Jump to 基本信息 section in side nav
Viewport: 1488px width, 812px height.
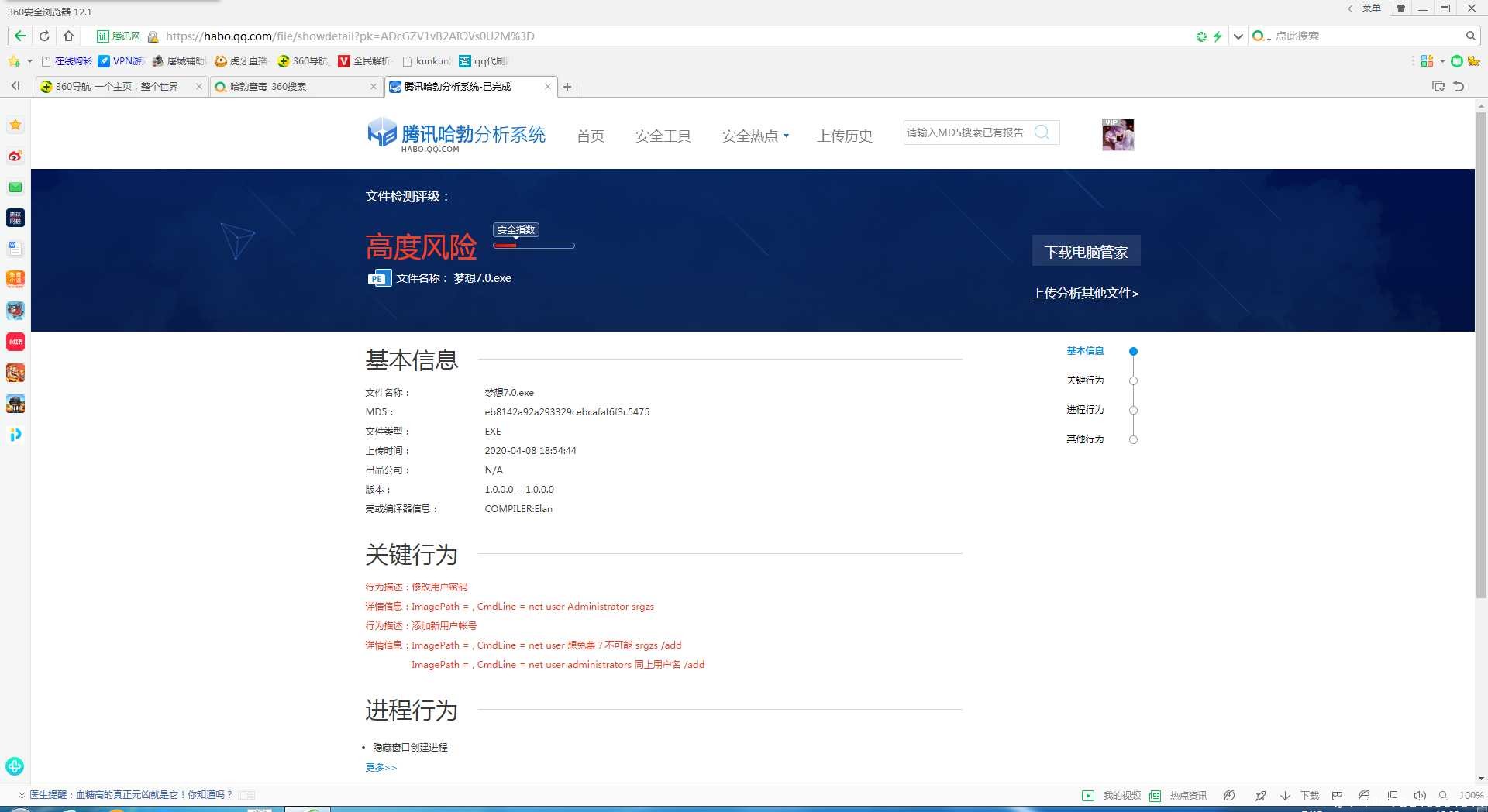pos(1085,351)
